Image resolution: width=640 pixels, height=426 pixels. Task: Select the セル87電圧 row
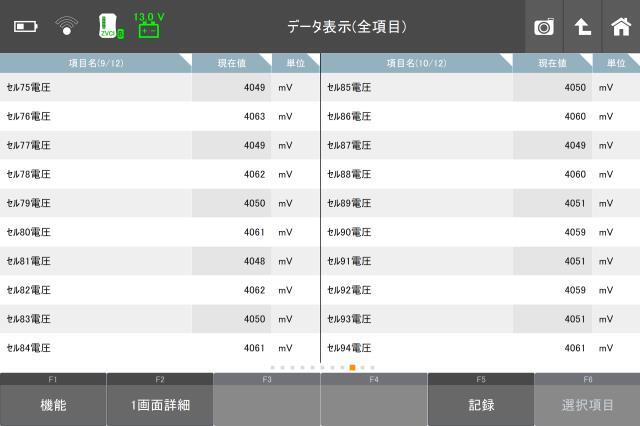pyautogui.click(x=480, y=145)
